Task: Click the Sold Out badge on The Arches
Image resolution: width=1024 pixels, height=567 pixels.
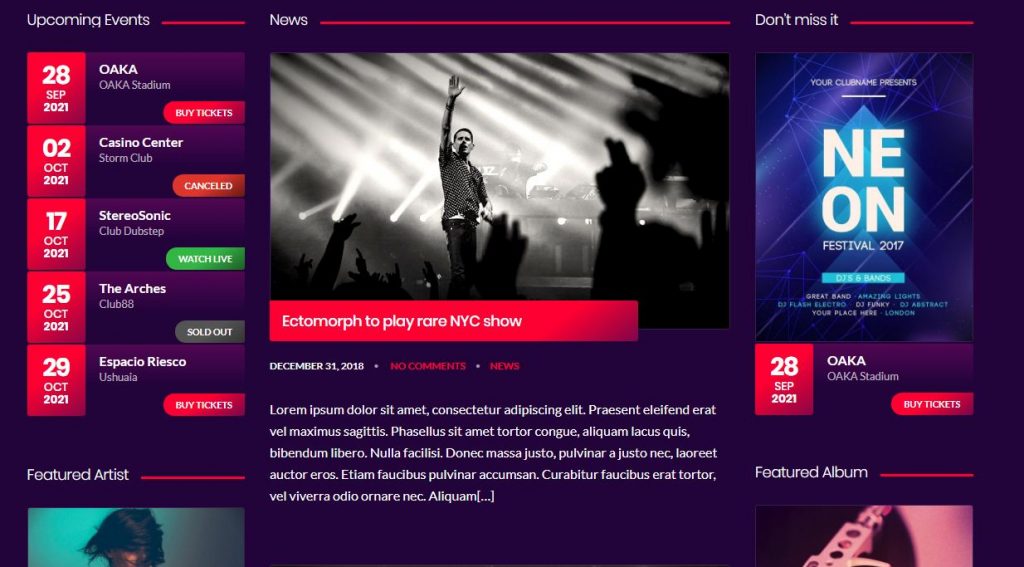Action: click(210, 332)
